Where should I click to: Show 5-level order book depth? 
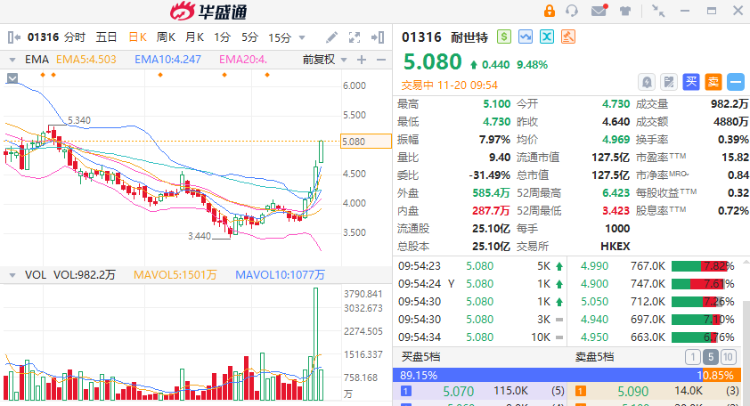[710, 357]
